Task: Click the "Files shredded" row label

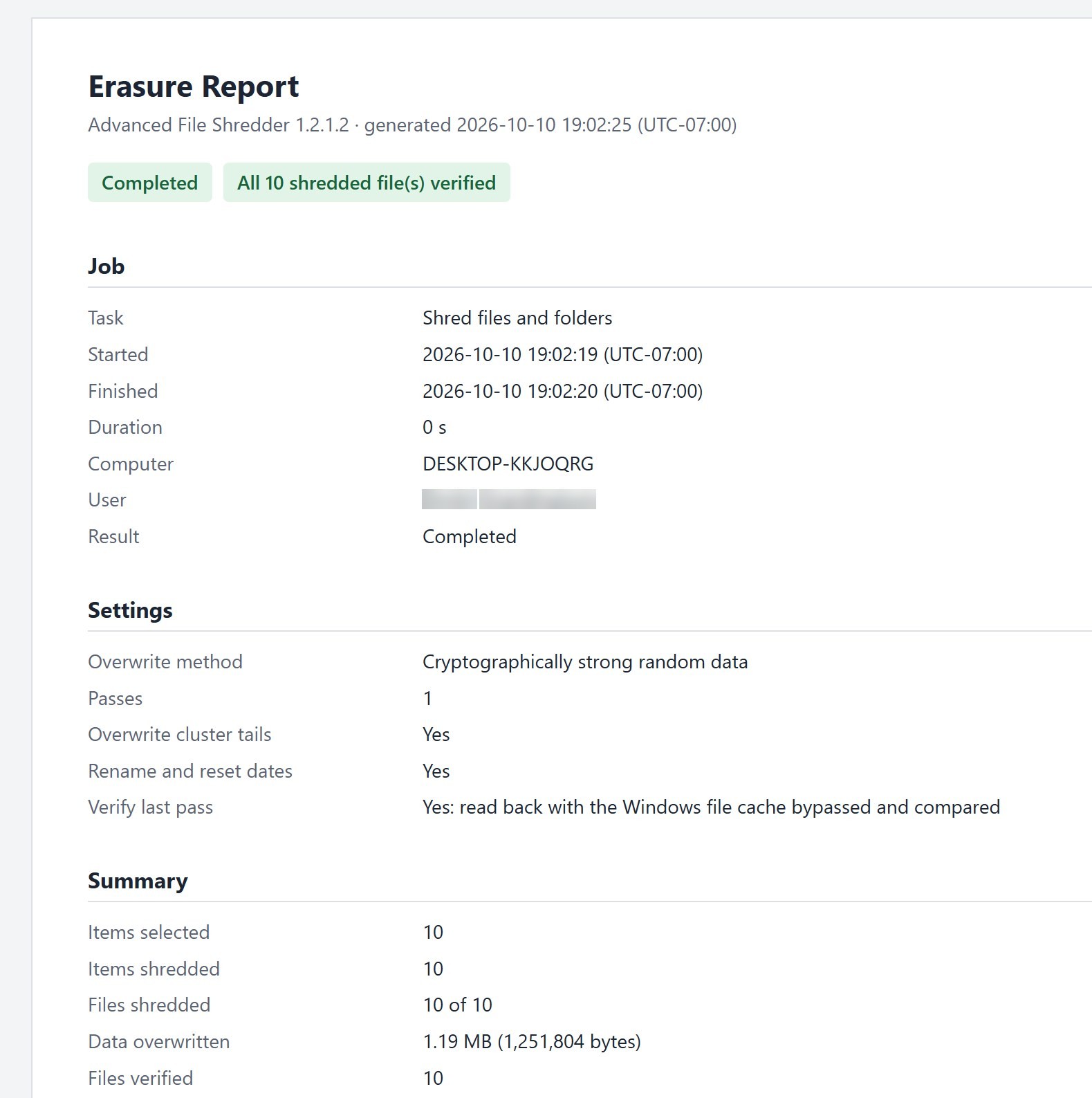Action: pyautogui.click(x=149, y=1005)
